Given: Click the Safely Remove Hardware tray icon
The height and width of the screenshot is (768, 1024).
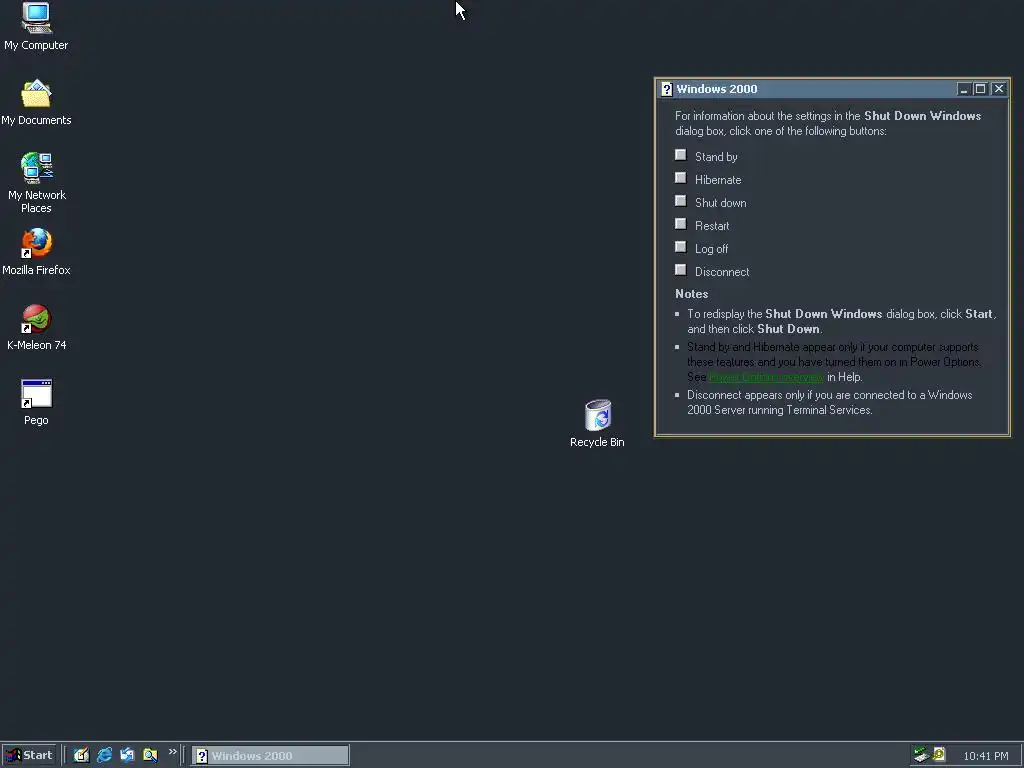Looking at the screenshot, I should coord(921,755).
